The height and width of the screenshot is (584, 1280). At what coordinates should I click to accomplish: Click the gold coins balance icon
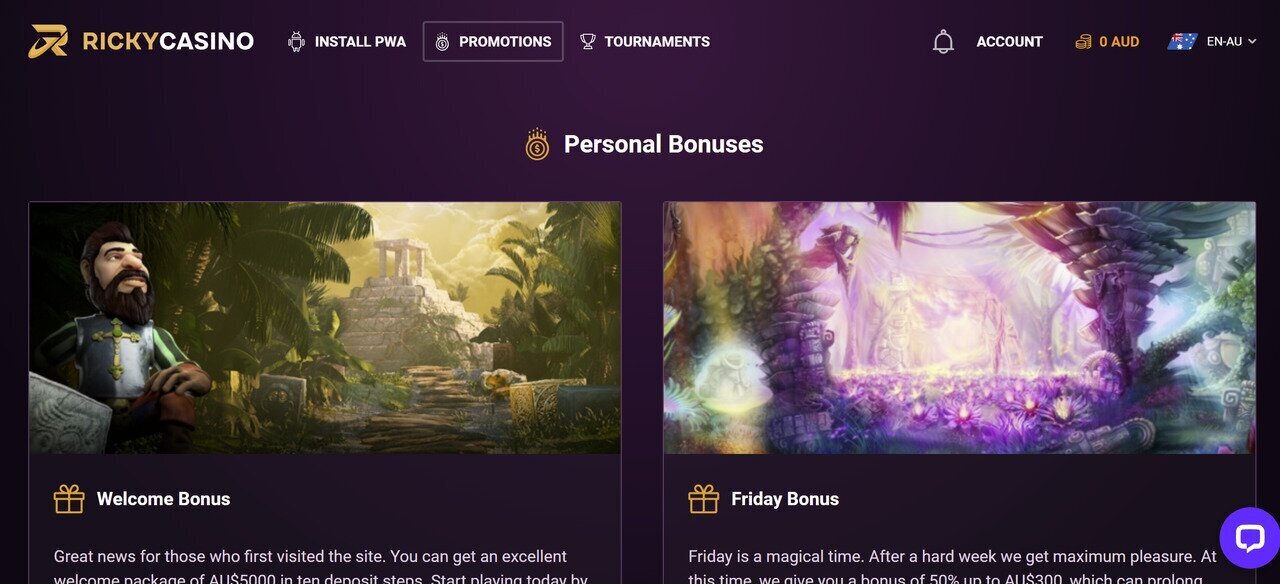[x=1083, y=42]
